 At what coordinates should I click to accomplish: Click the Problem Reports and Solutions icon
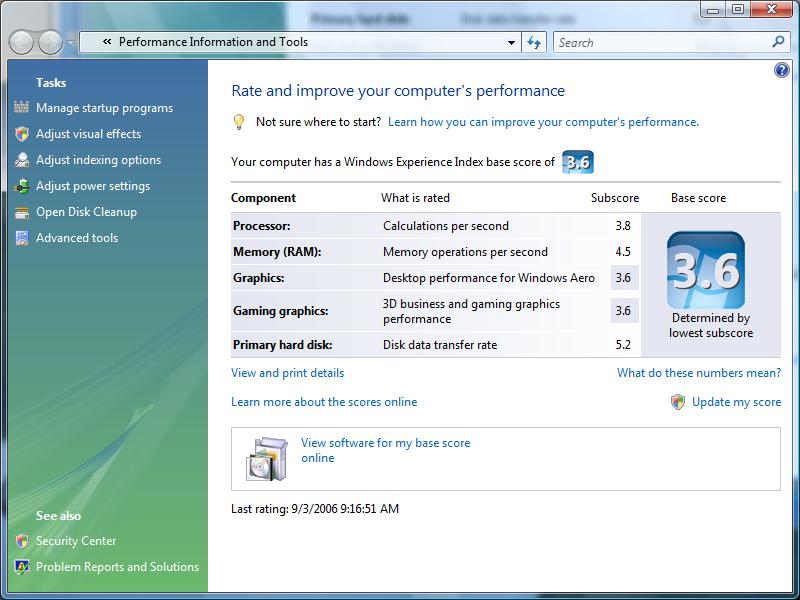coord(21,567)
